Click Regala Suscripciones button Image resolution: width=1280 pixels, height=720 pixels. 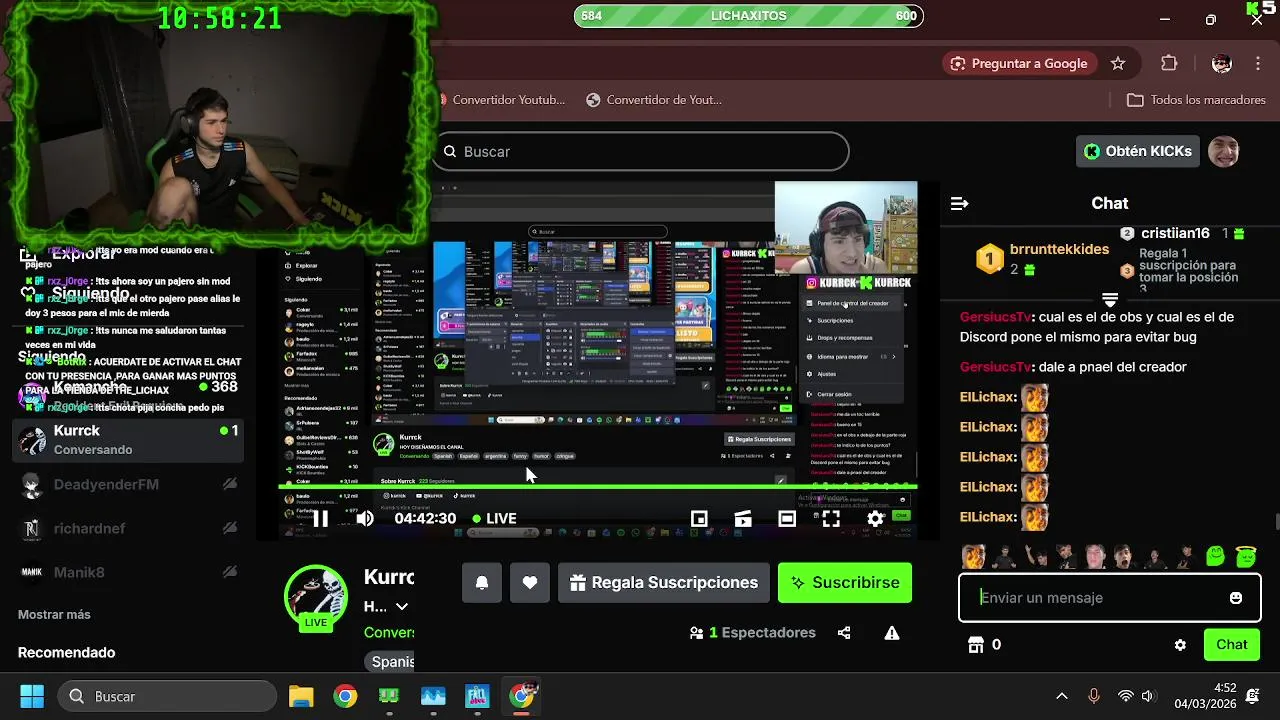click(x=664, y=583)
